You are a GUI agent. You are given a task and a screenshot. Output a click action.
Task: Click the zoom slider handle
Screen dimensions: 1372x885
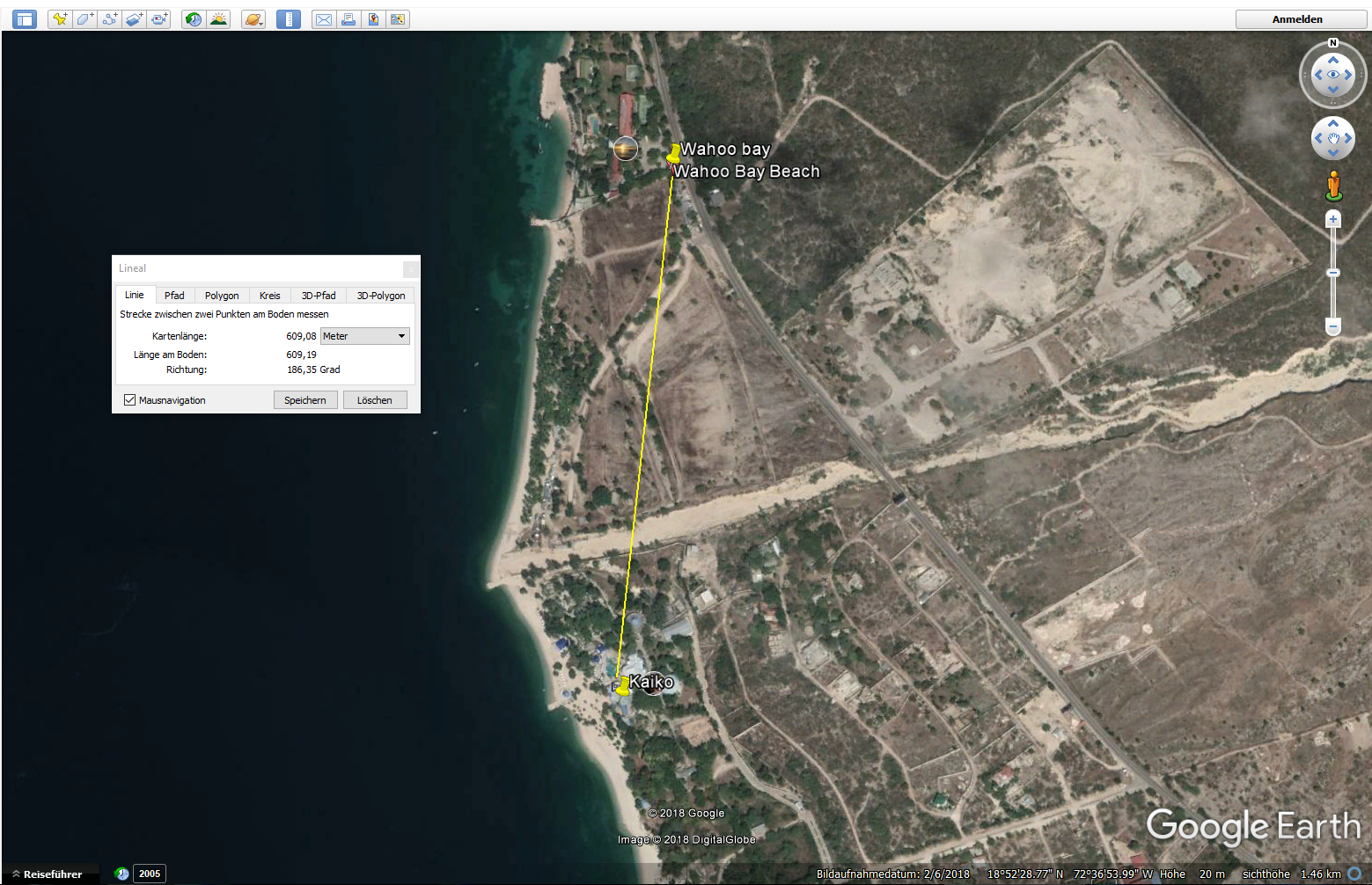1333,273
